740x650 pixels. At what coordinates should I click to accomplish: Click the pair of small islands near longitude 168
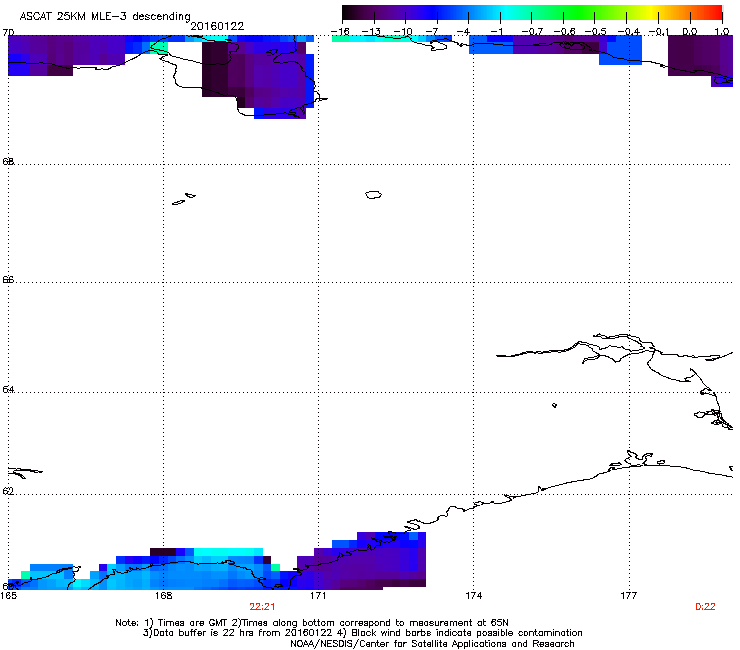coord(184,199)
